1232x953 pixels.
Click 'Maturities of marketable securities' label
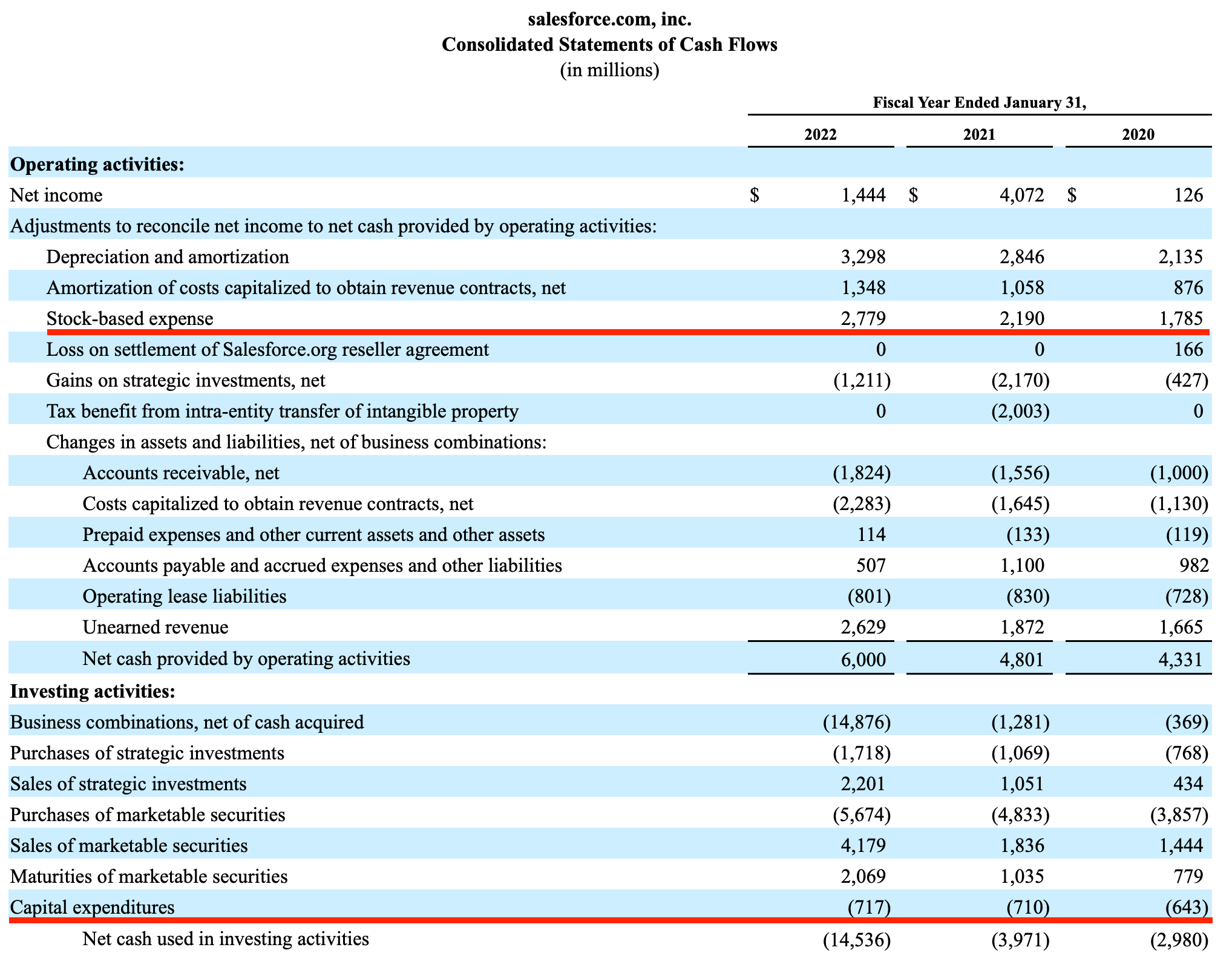tap(149, 876)
